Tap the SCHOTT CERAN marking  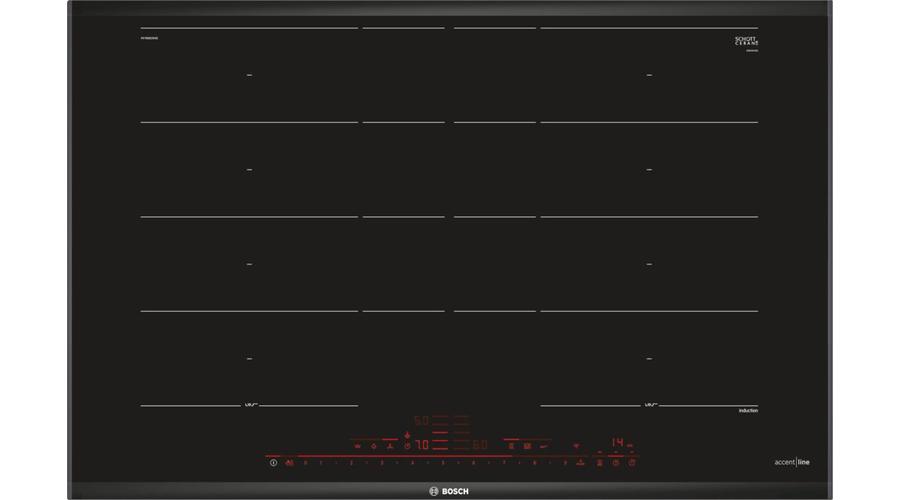(x=747, y=41)
